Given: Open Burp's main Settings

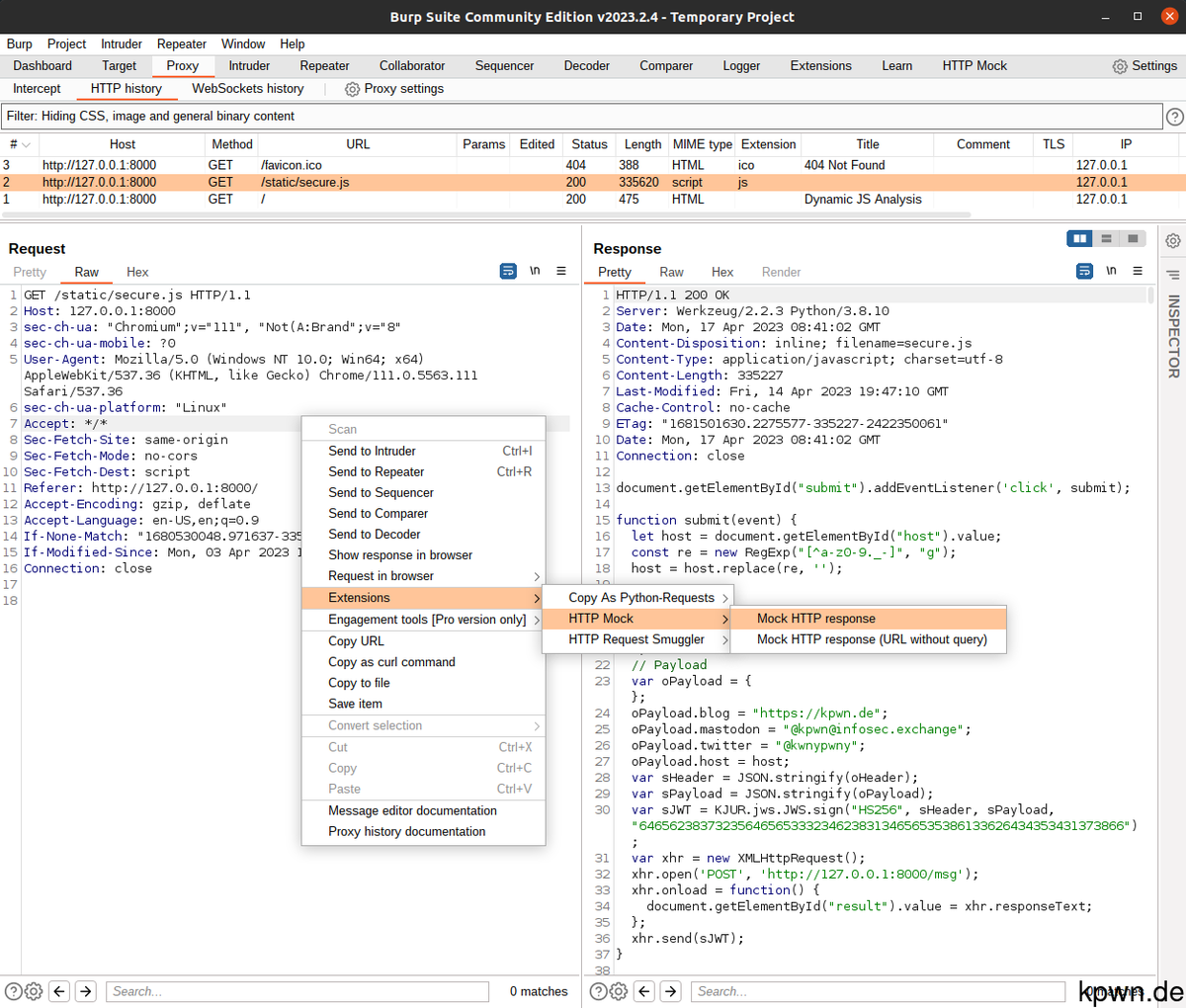Looking at the screenshot, I should [x=1144, y=66].
